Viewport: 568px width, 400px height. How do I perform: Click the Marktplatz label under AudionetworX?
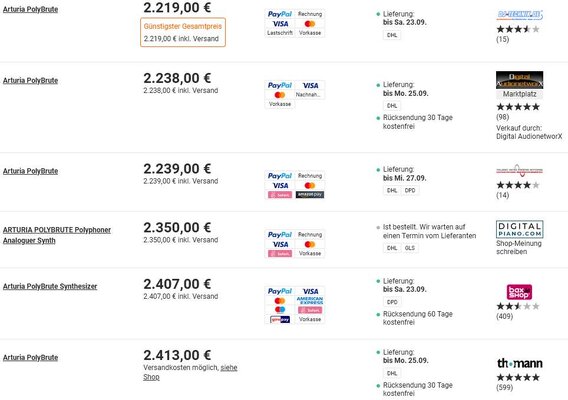point(519,94)
